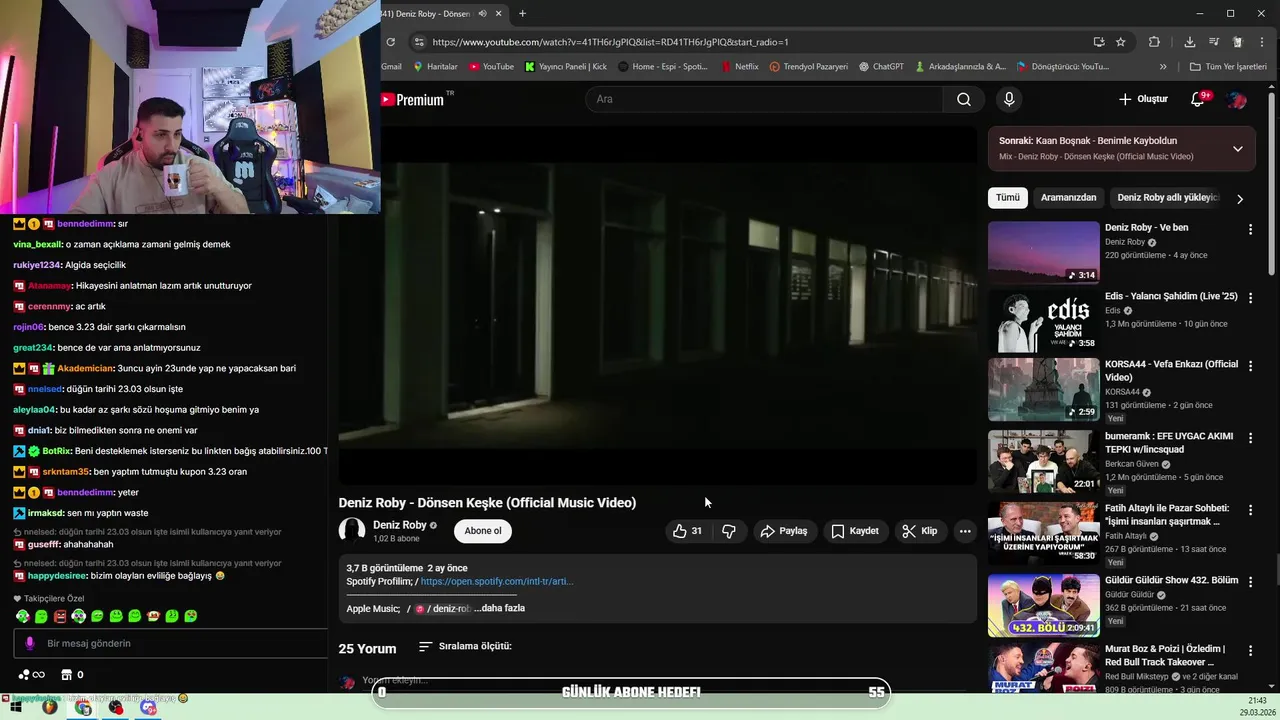Image resolution: width=1280 pixels, height=720 pixels.
Task: Open Tüm Yer İşaretleri bookmarks folder
Action: (1228, 67)
